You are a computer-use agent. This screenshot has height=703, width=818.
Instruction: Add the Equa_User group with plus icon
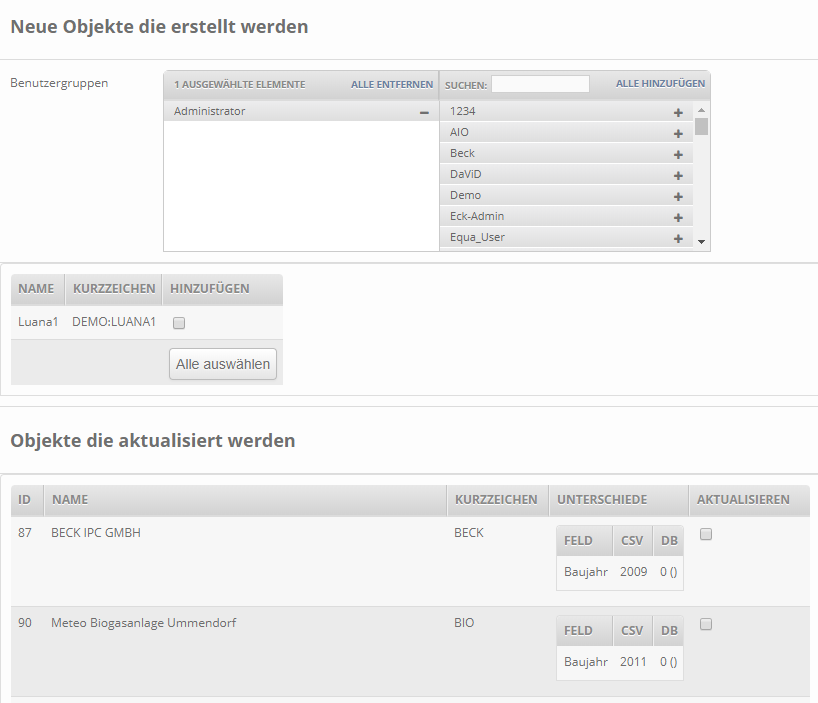pos(678,238)
